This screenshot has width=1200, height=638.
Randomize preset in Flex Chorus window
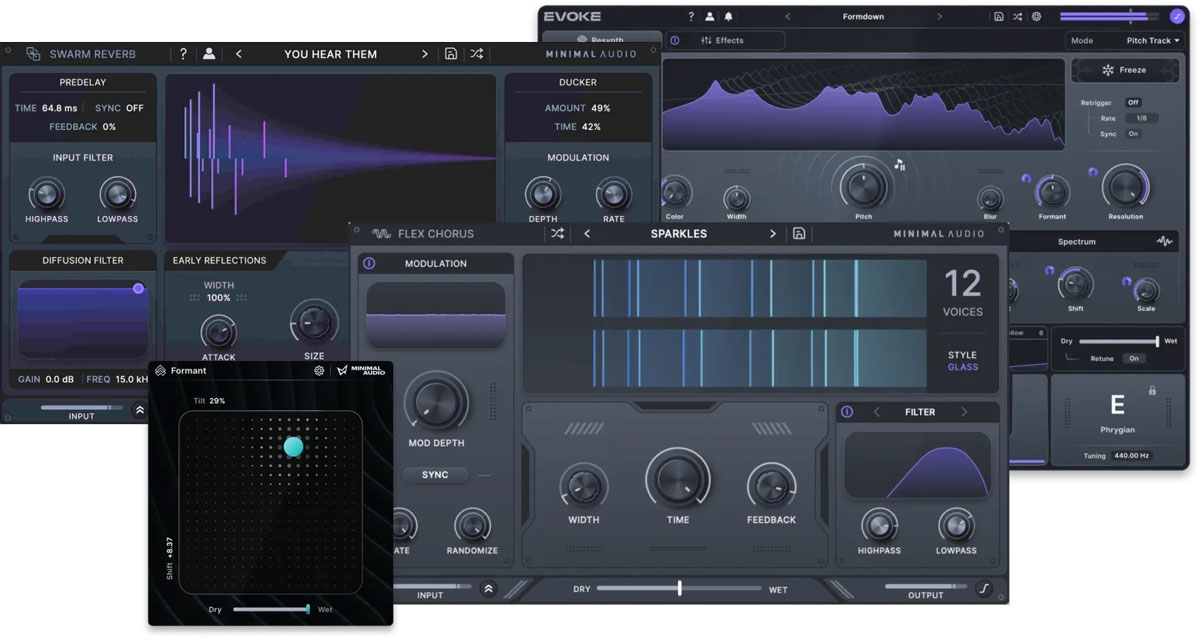point(557,233)
